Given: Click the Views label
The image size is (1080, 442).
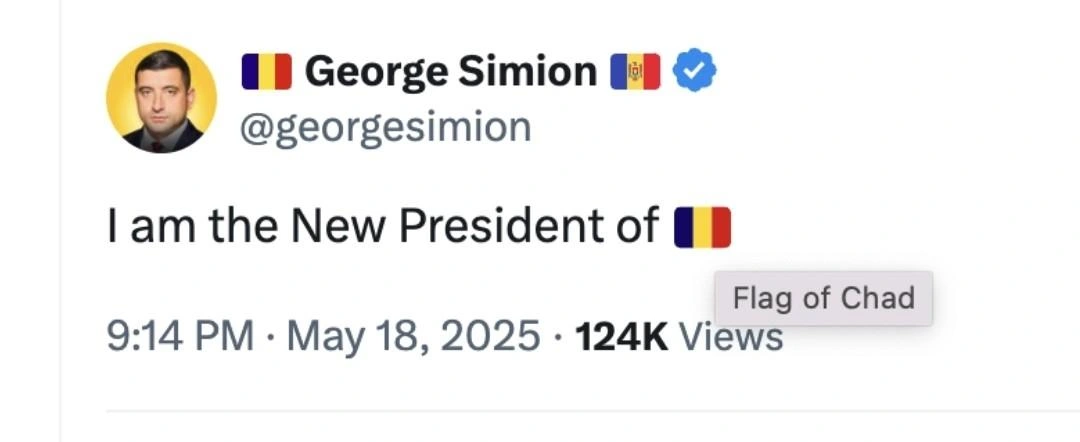Looking at the screenshot, I should click(x=731, y=338).
